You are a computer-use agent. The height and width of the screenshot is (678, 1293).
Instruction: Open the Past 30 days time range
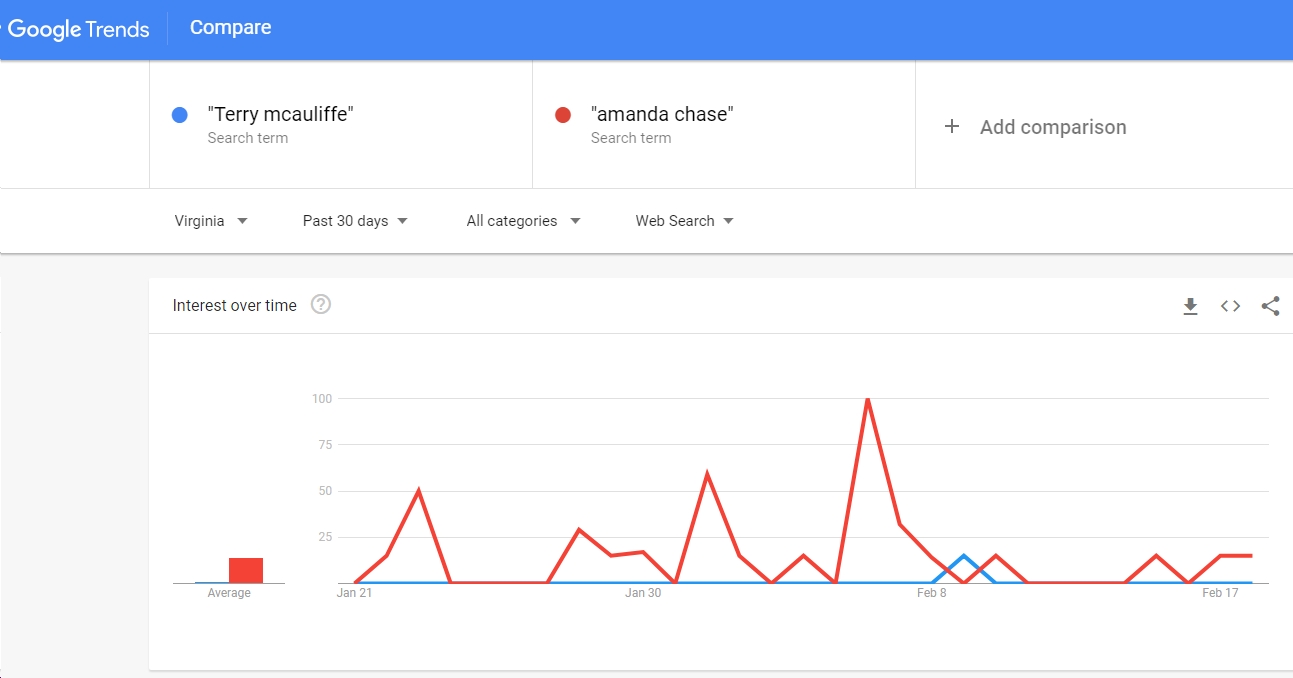point(355,221)
